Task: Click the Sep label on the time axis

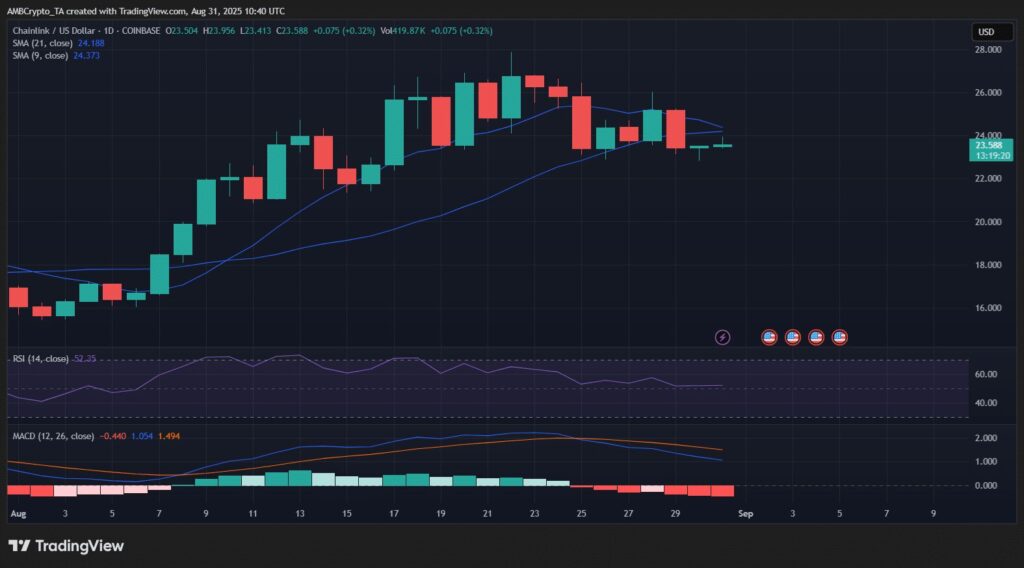Action: click(744, 513)
